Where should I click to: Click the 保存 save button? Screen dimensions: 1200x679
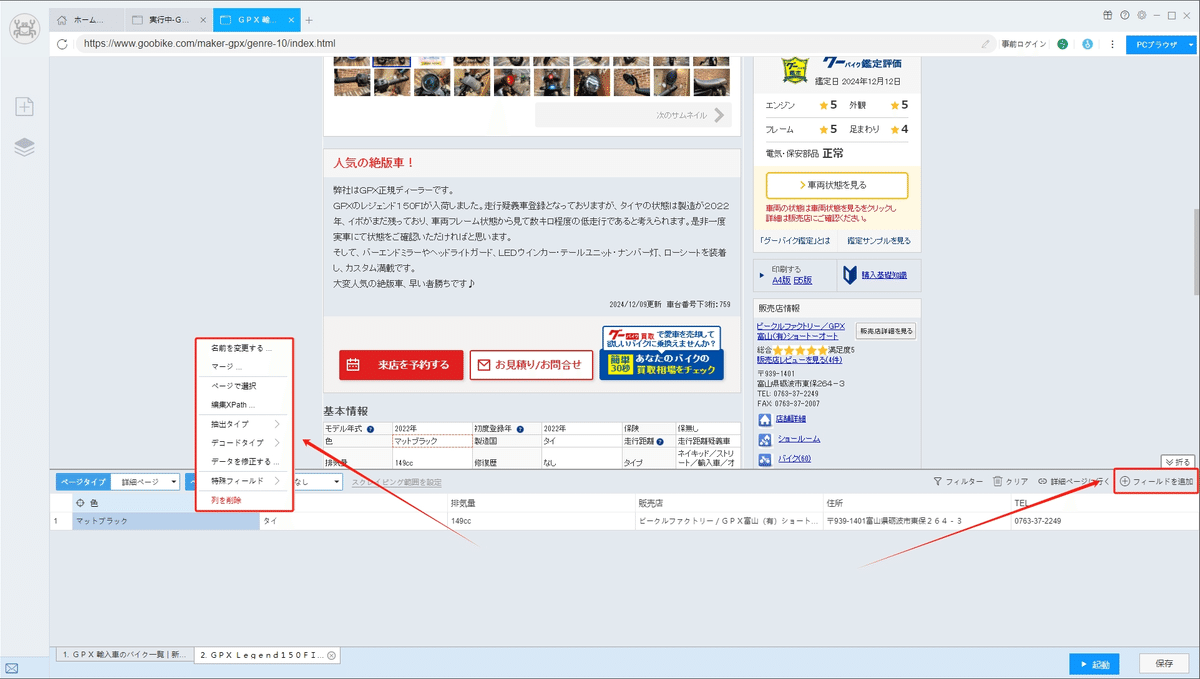coord(1164,664)
